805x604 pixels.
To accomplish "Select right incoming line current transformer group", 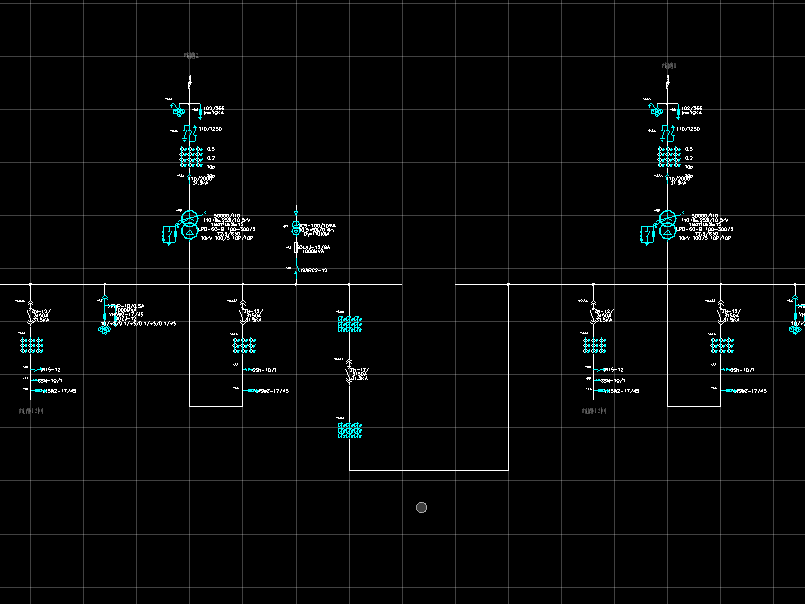I will [x=667, y=158].
